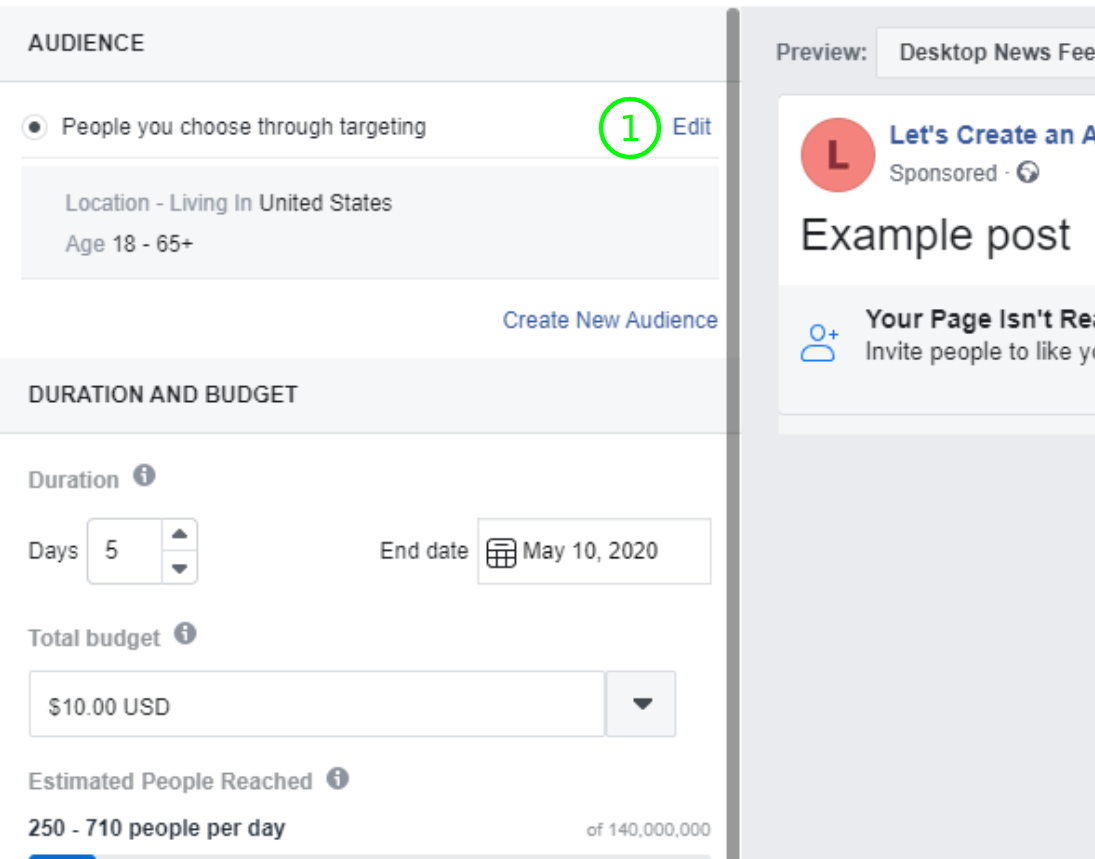This screenshot has height=859, width=1095.
Task: Click the $10.00 USD budget field
Action: point(316,704)
